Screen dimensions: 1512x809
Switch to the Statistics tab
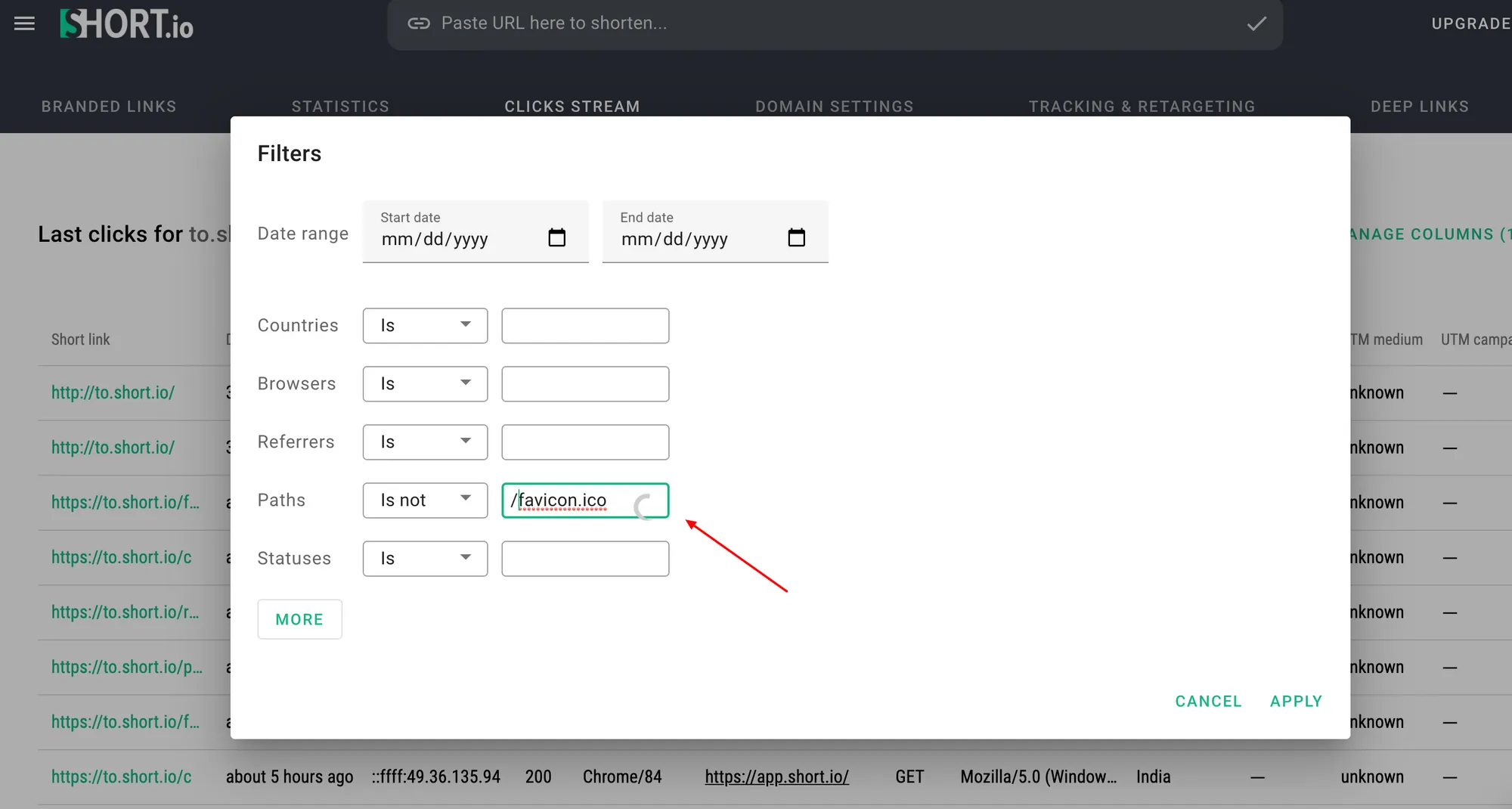point(340,107)
